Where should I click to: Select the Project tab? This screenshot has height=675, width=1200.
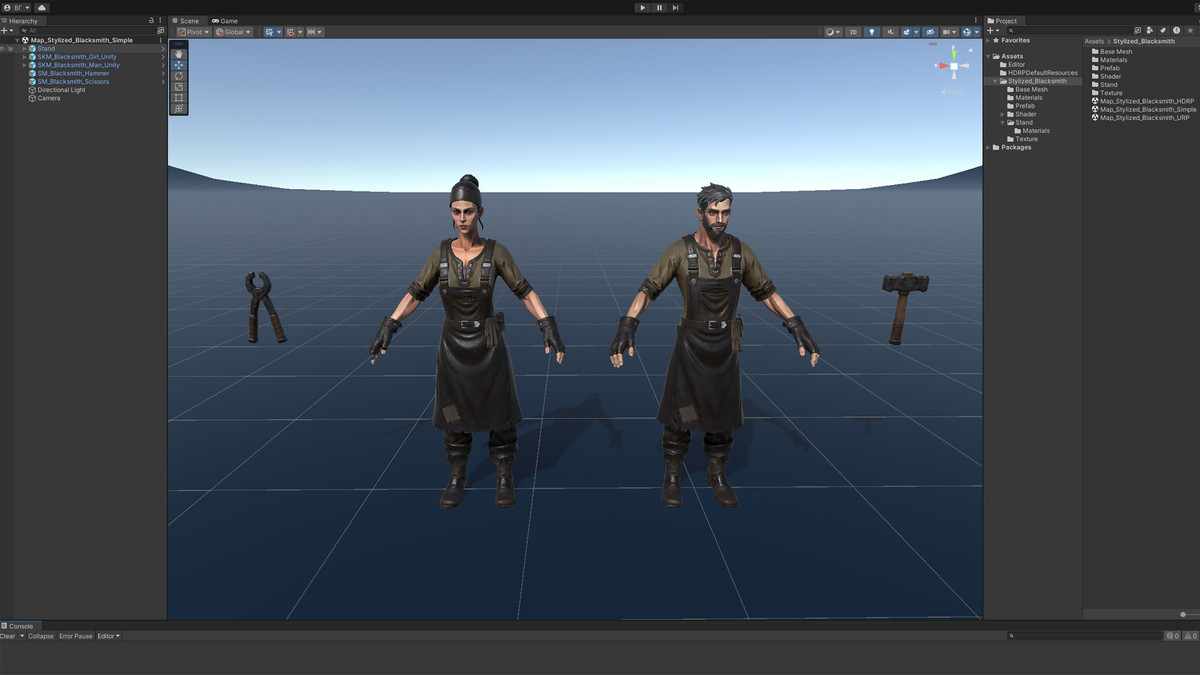(1002, 20)
